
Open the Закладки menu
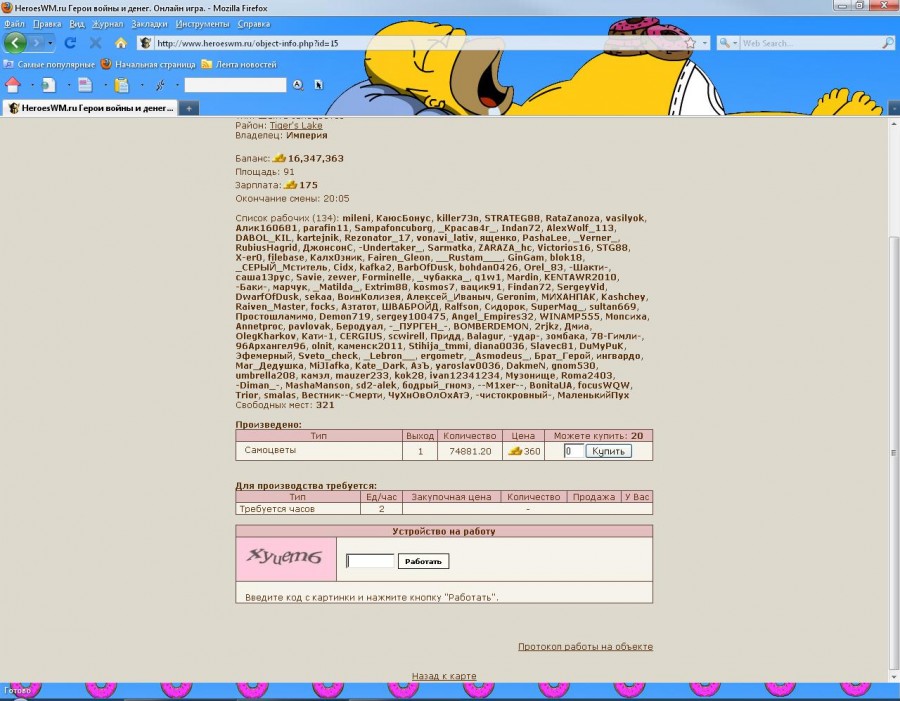149,24
